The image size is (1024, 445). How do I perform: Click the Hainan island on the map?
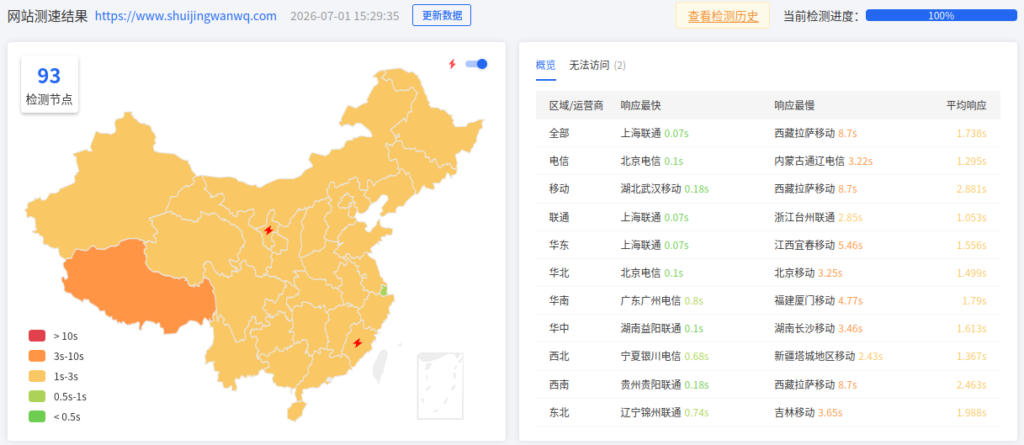coord(296,412)
